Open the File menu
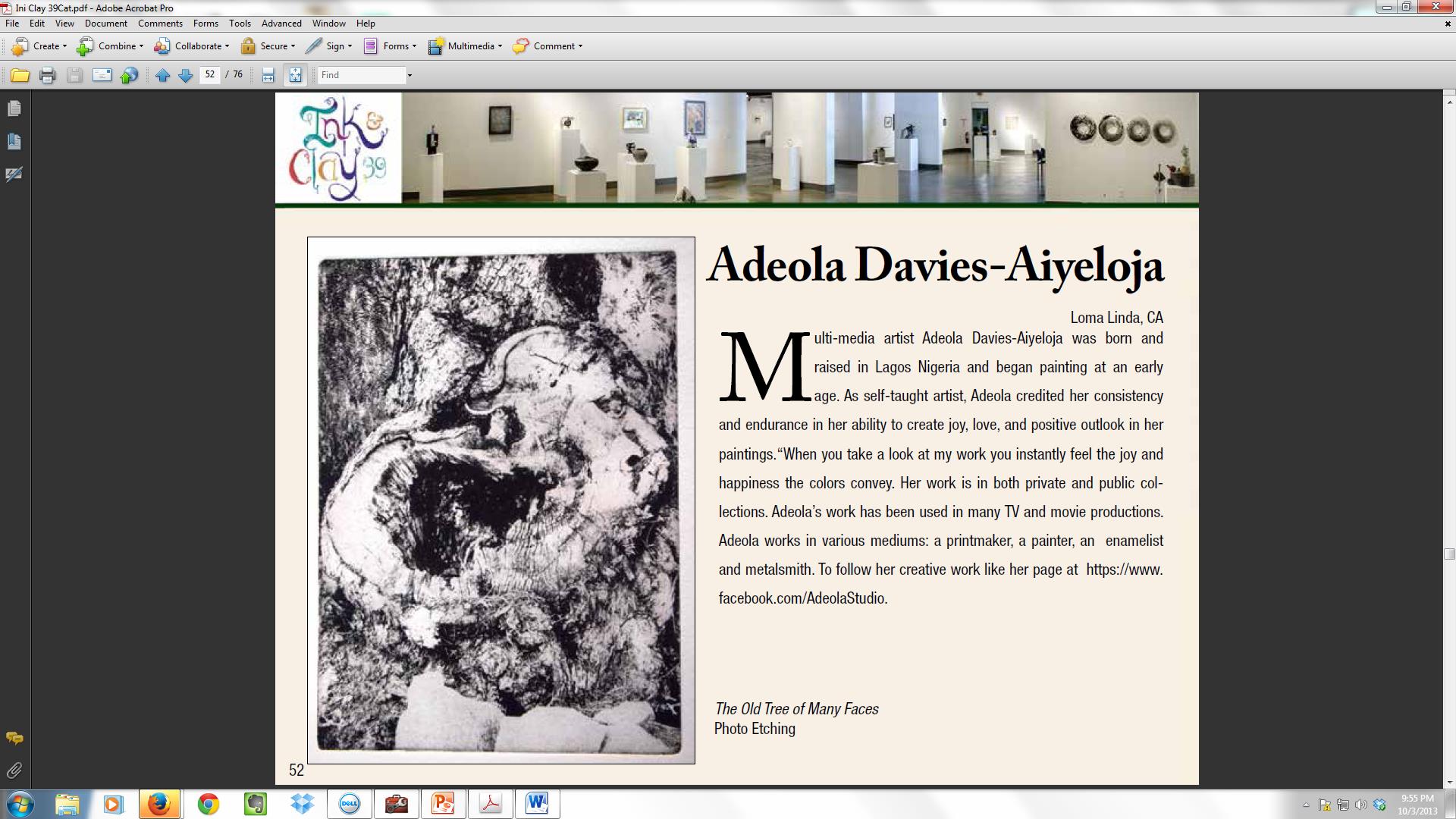This screenshot has width=1456, height=819. click(12, 24)
